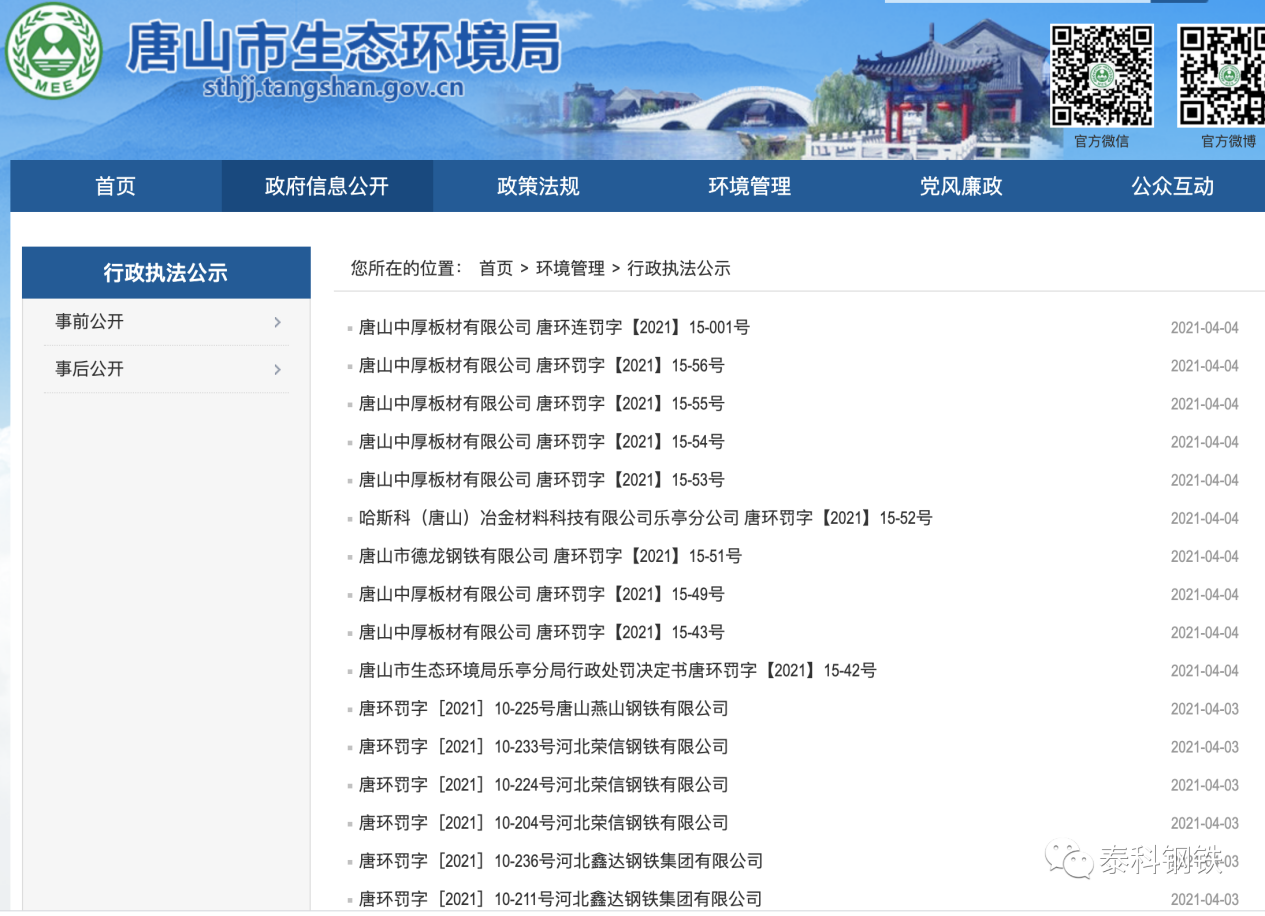Go to 政策法规 in the navigation bar
Viewport: 1265px width, 916px height.
pos(538,186)
